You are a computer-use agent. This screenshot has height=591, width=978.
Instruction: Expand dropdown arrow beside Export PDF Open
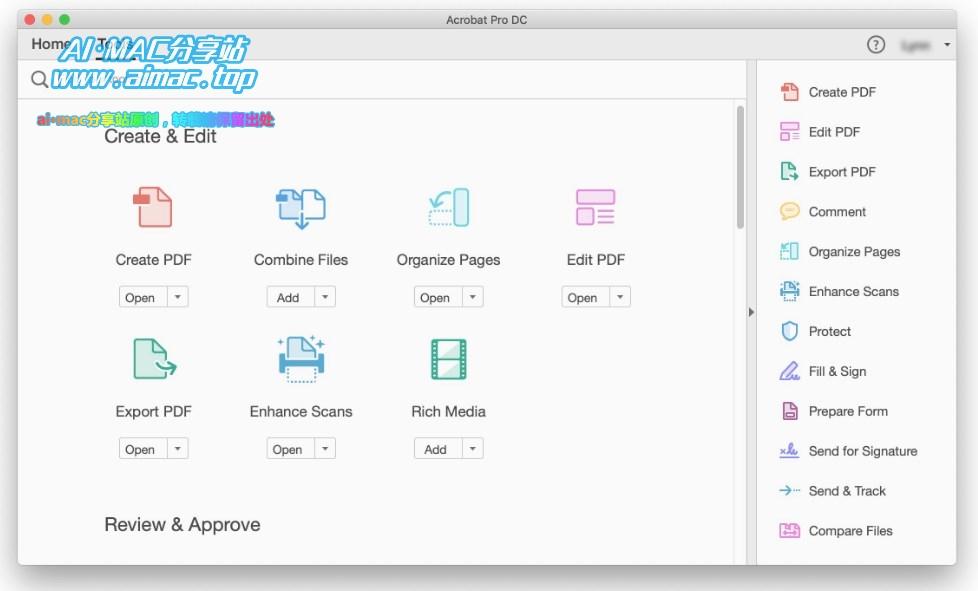(178, 448)
